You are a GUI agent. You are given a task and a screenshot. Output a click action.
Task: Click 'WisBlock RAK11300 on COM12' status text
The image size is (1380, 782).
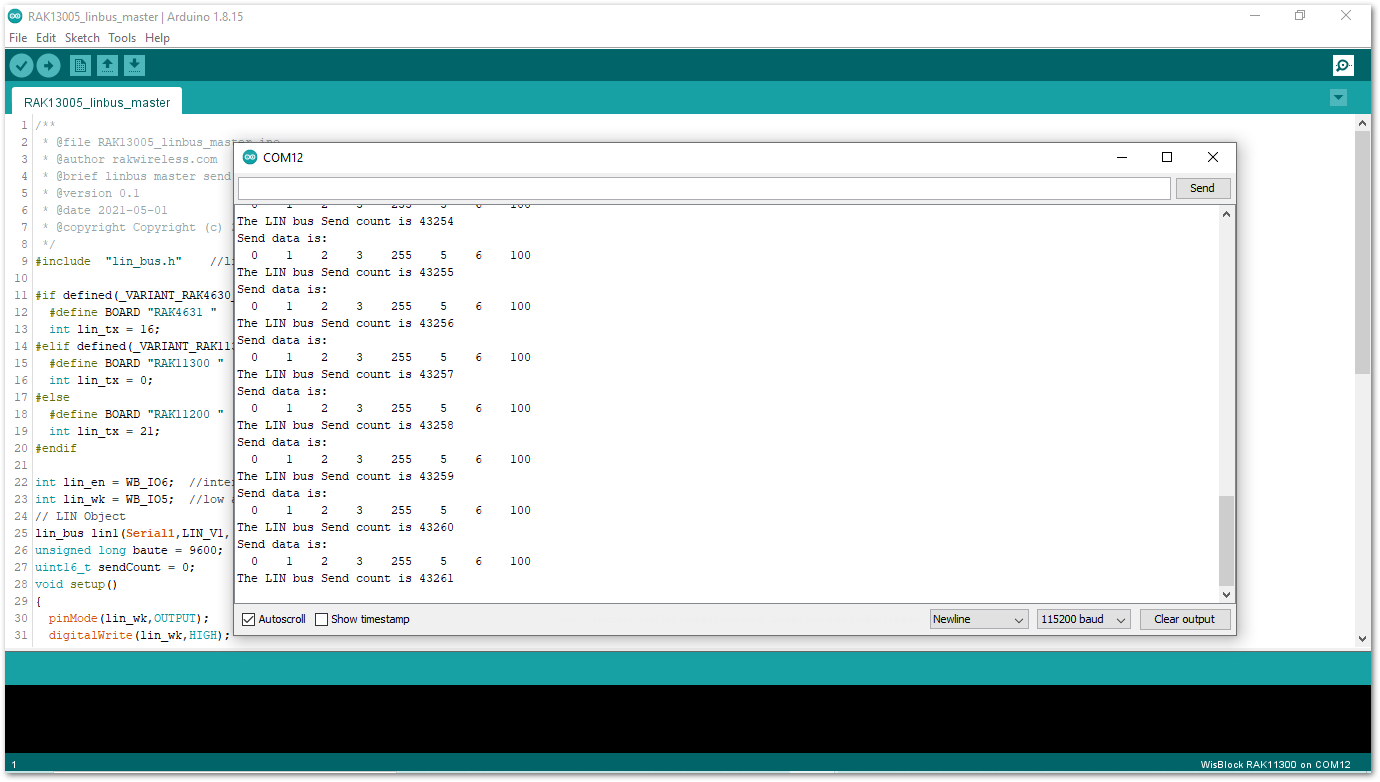tap(1275, 764)
